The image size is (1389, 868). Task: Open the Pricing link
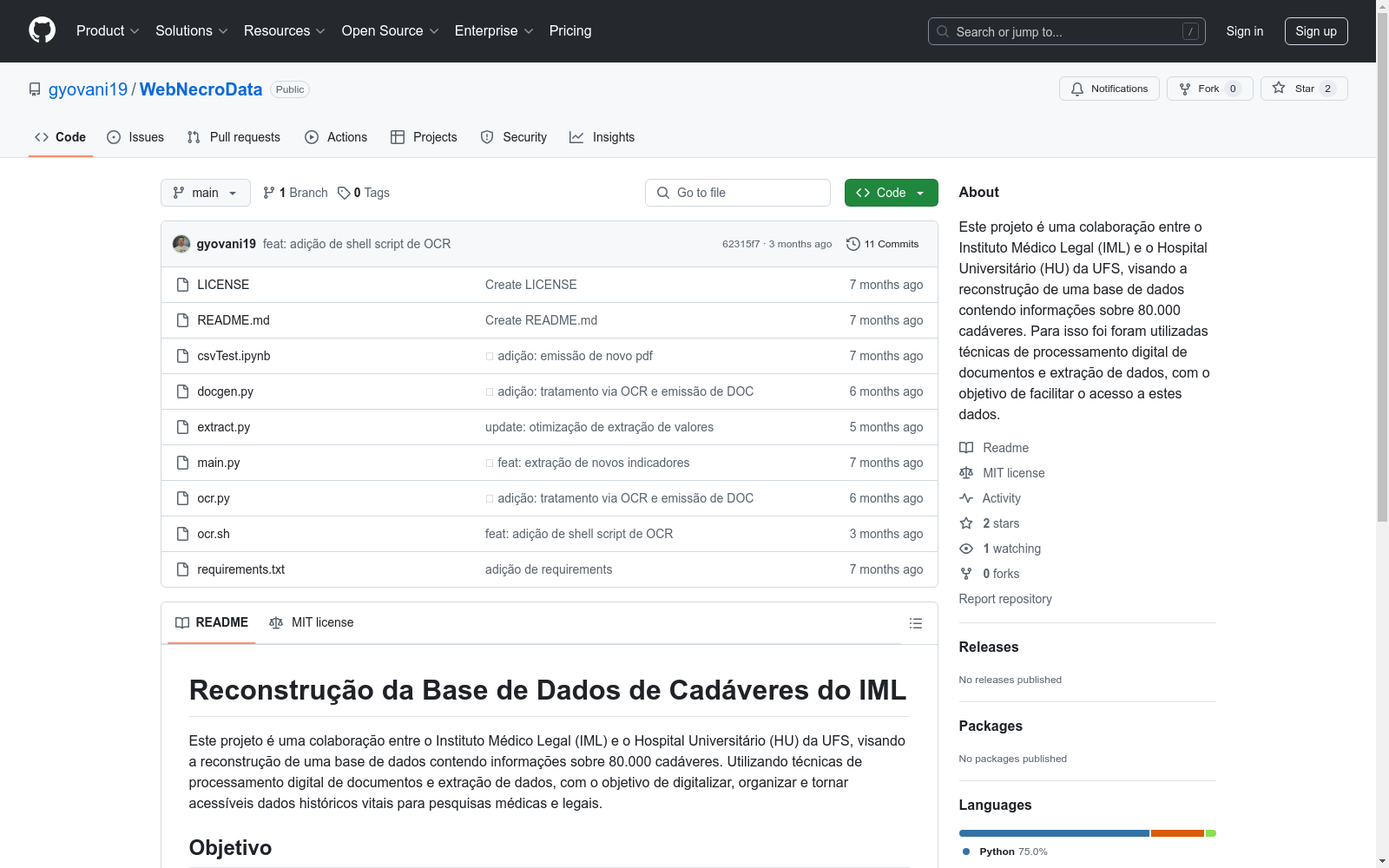click(570, 31)
